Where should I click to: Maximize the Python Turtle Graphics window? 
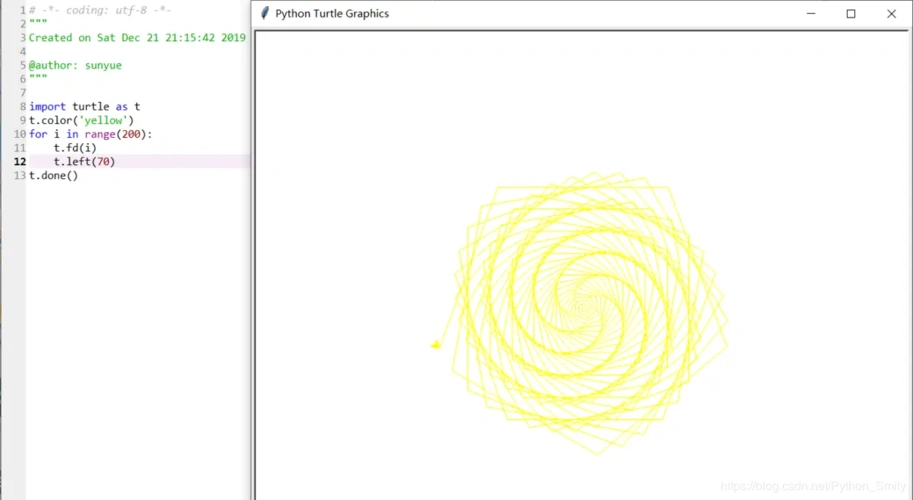(851, 14)
